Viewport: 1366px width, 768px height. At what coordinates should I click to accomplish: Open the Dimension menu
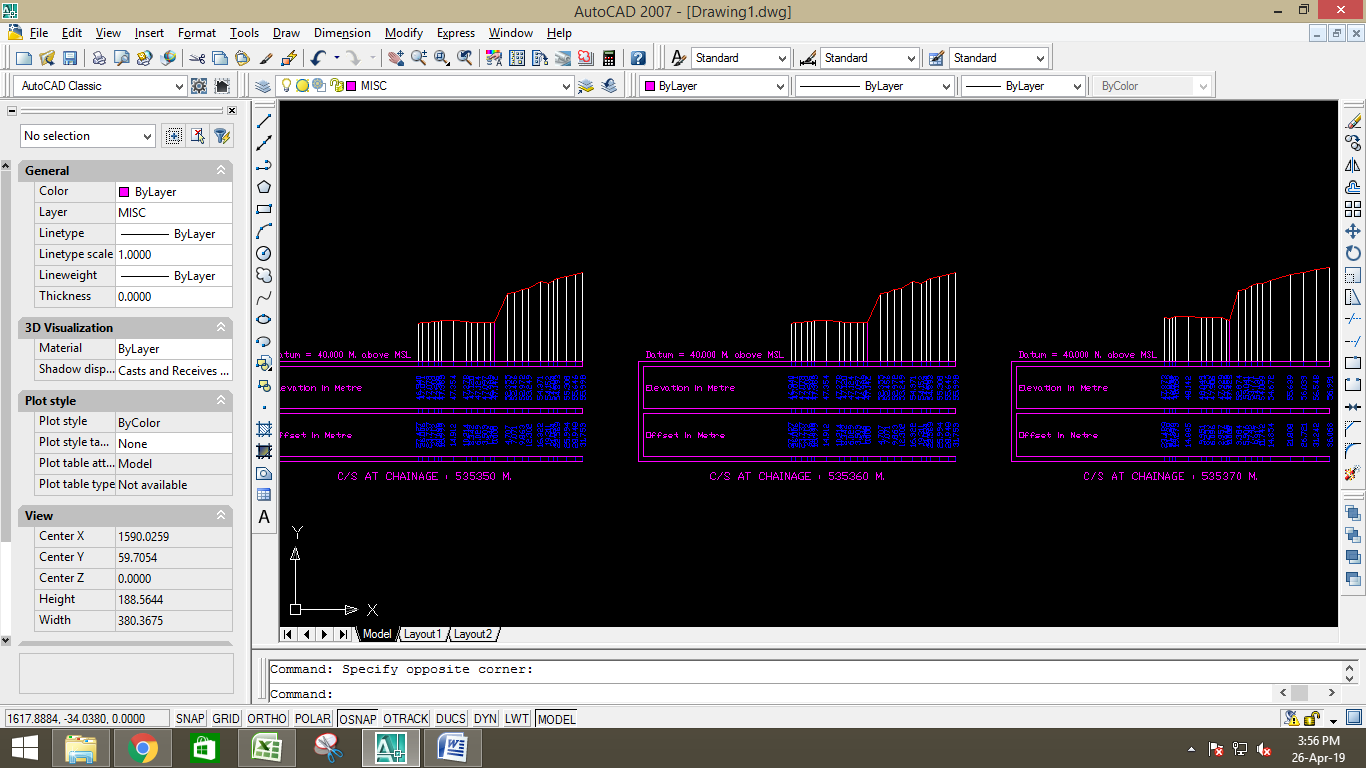click(x=341, y=33)
